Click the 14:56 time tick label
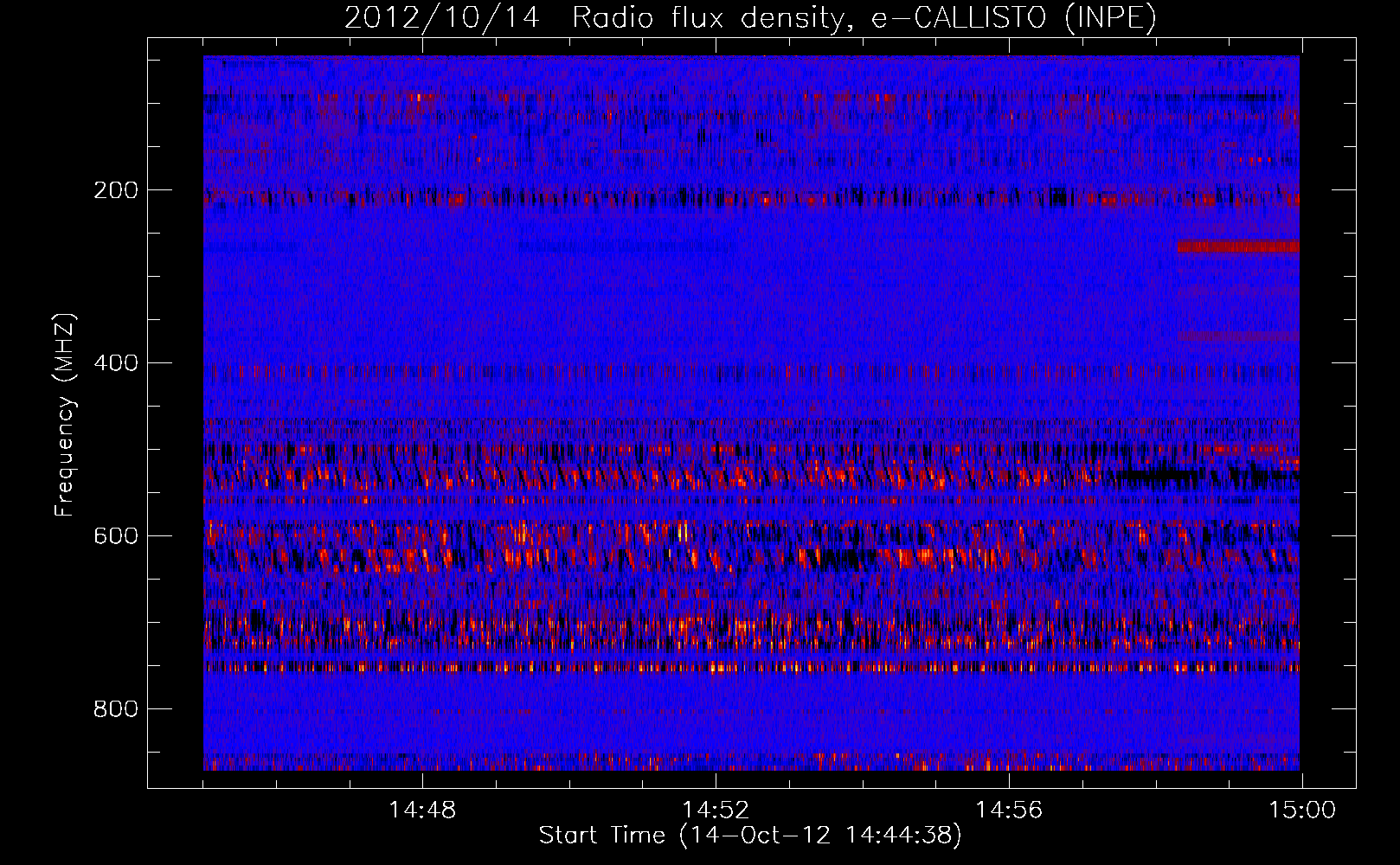Viewport: 1400px width, 865px height. coord(1009,811)
